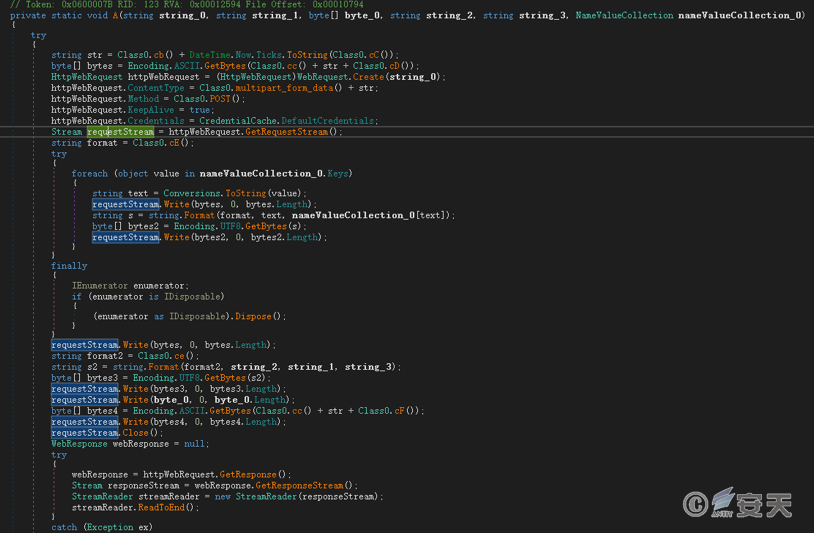Click UTF8 in the bytes3 line
The image size is (814, 533).
pyautogui.click(x=189, y=378)
